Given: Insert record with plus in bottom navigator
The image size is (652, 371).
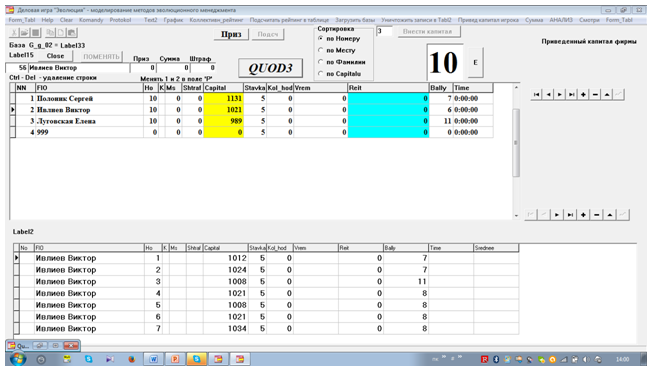Looking at the screenshot, I should click(x=583, y=215).
